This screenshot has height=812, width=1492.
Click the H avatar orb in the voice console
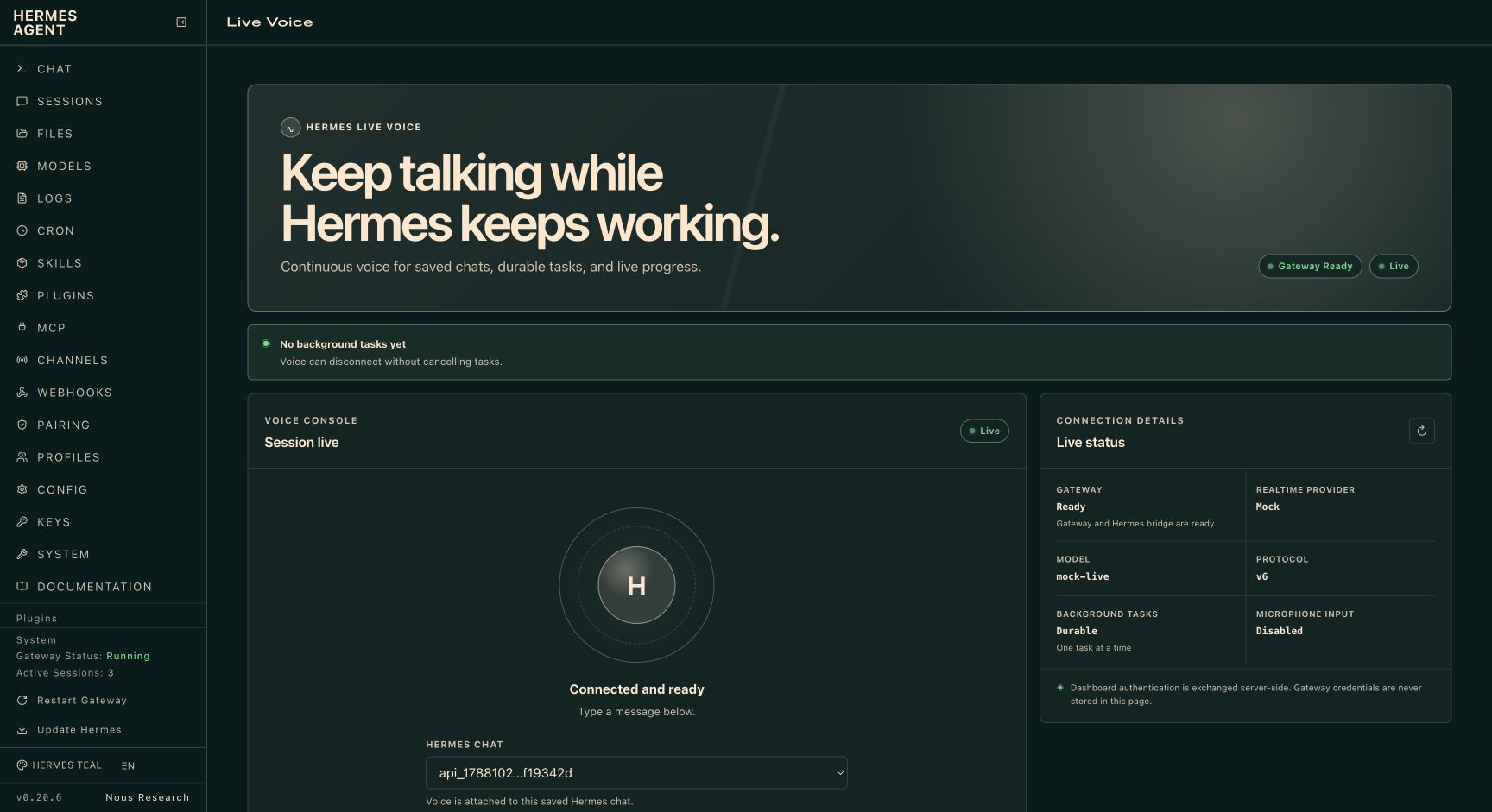point(636,585)
